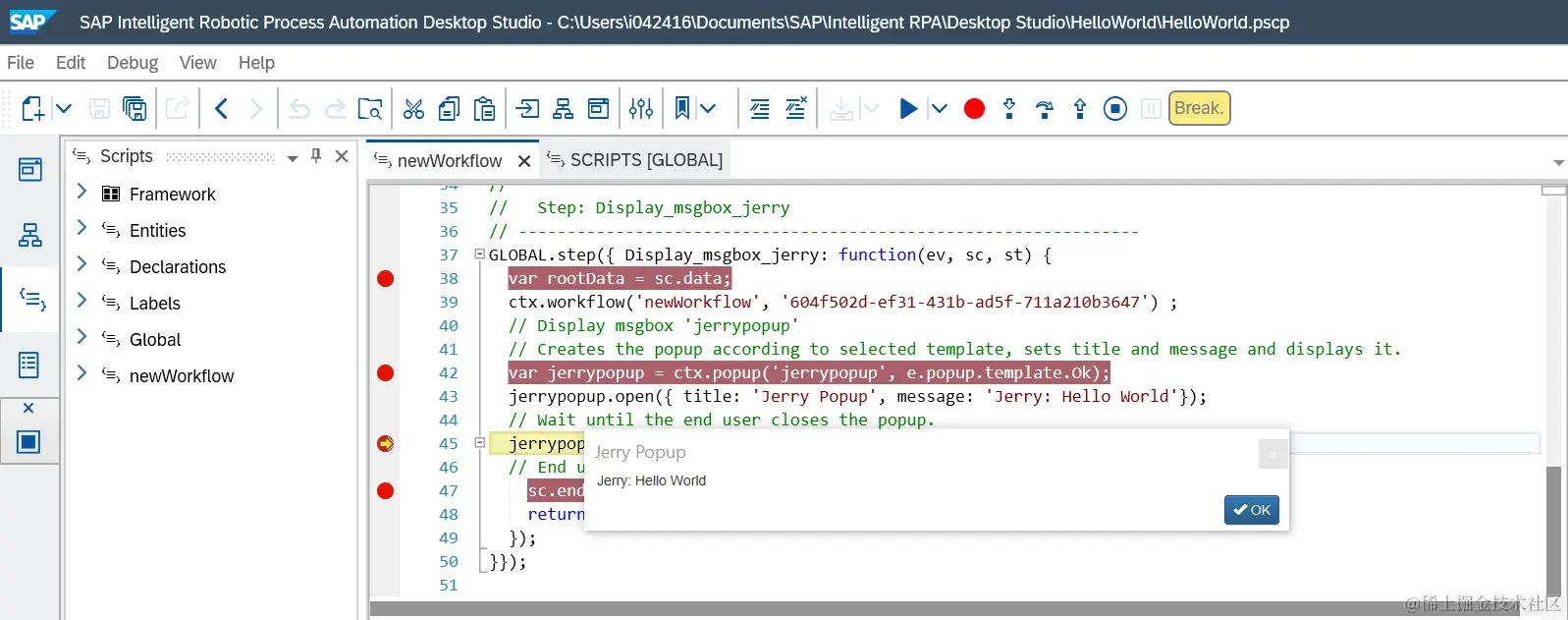1568x620 pixels.
Task: Click the Step Over debug icon
Action: click(1045, 108)
